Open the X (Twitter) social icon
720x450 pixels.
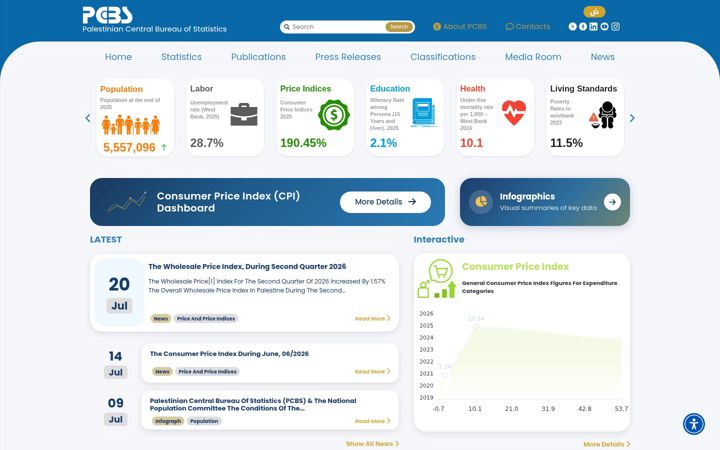click(x=572, y=27)
